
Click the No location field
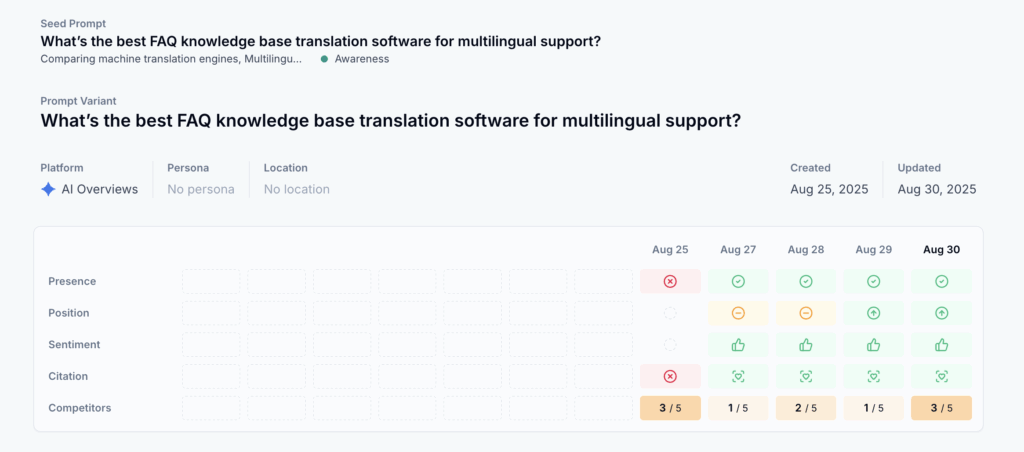pos(296,189)
